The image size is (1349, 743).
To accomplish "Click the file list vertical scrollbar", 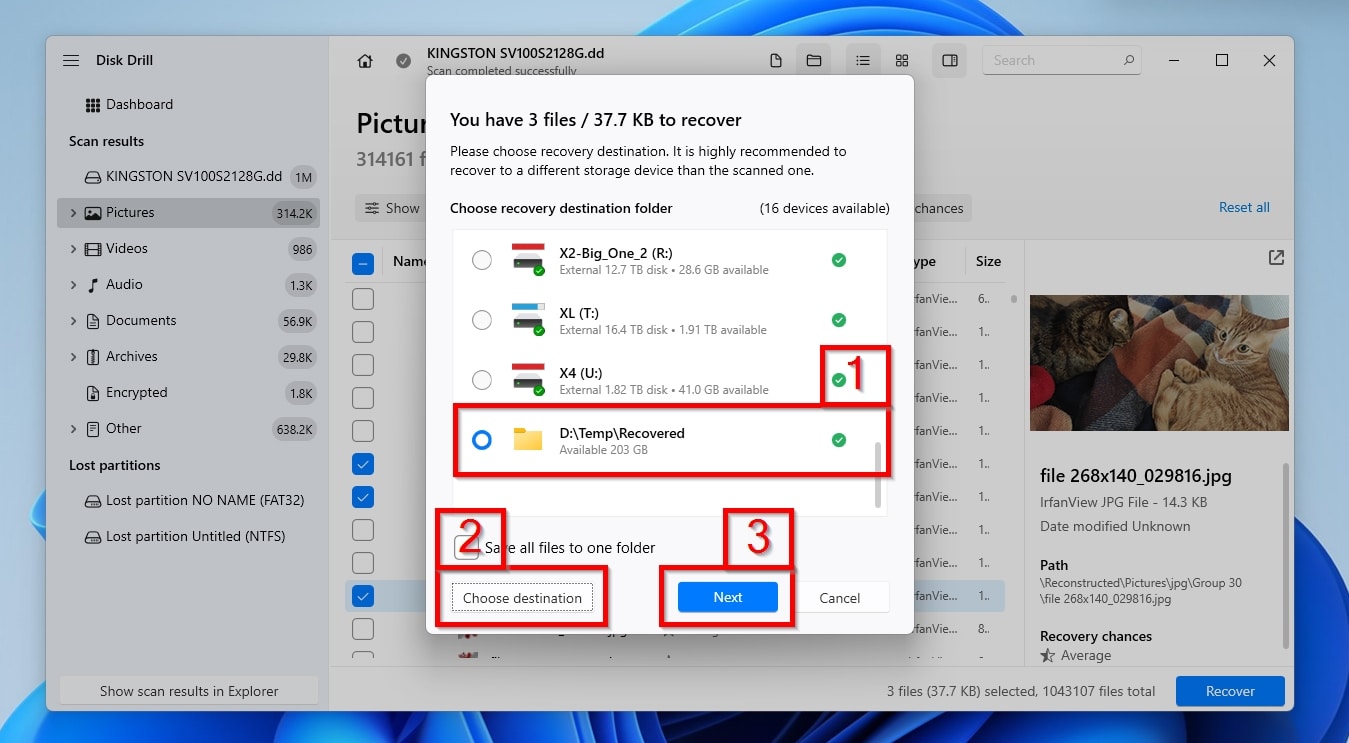I will click(x=1014, y=299).
